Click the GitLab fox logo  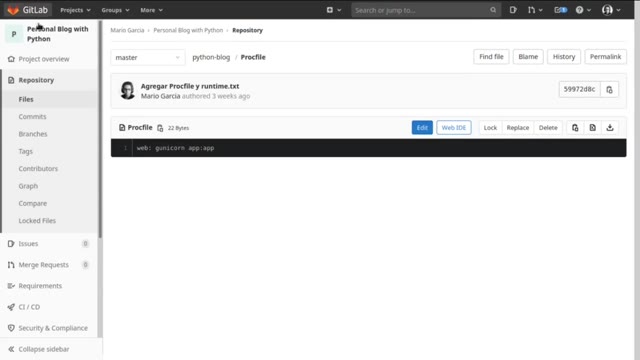point(13,10)
